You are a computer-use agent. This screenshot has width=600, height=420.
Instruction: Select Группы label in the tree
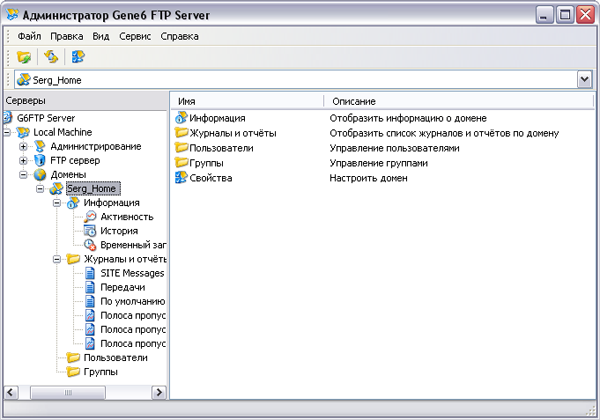click(101, 372)
